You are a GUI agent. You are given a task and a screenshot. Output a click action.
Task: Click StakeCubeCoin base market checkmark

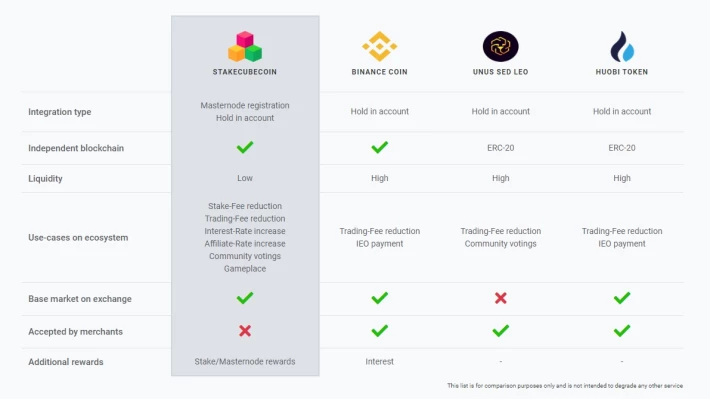(x=245, y=298)
